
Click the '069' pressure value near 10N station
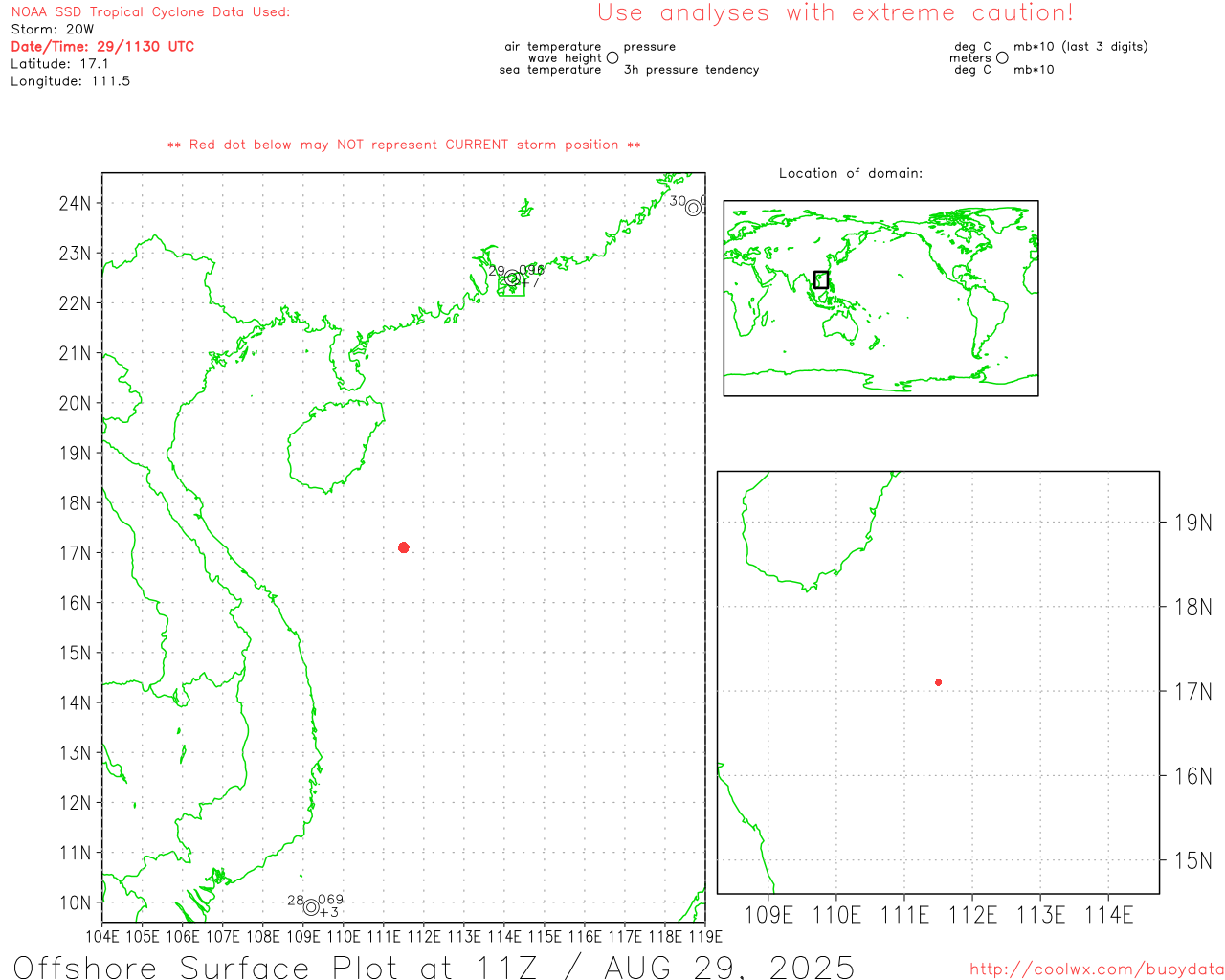click(x=331, y=900)
